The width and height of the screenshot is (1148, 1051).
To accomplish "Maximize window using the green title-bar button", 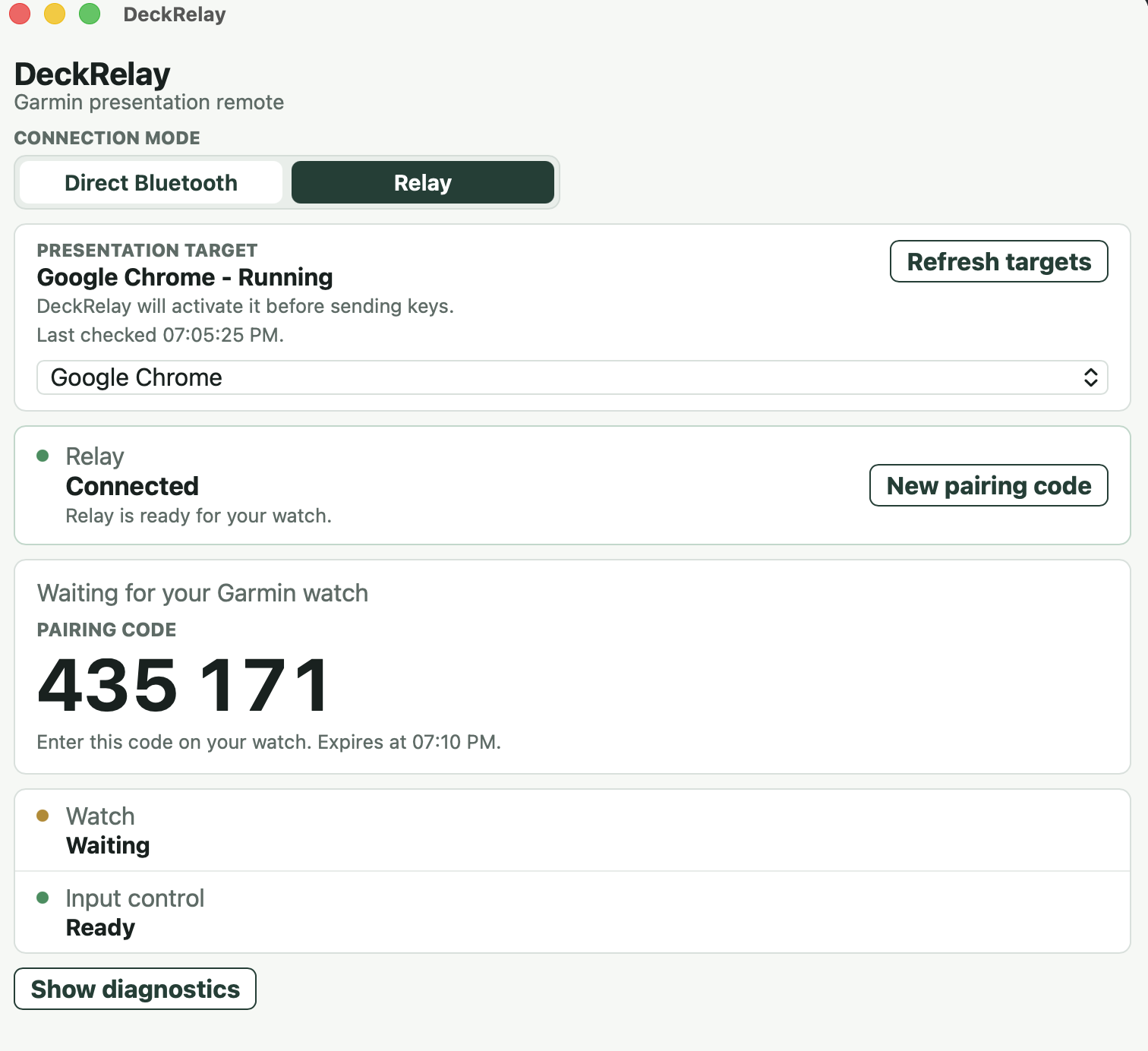I will (x=90, y=14).
